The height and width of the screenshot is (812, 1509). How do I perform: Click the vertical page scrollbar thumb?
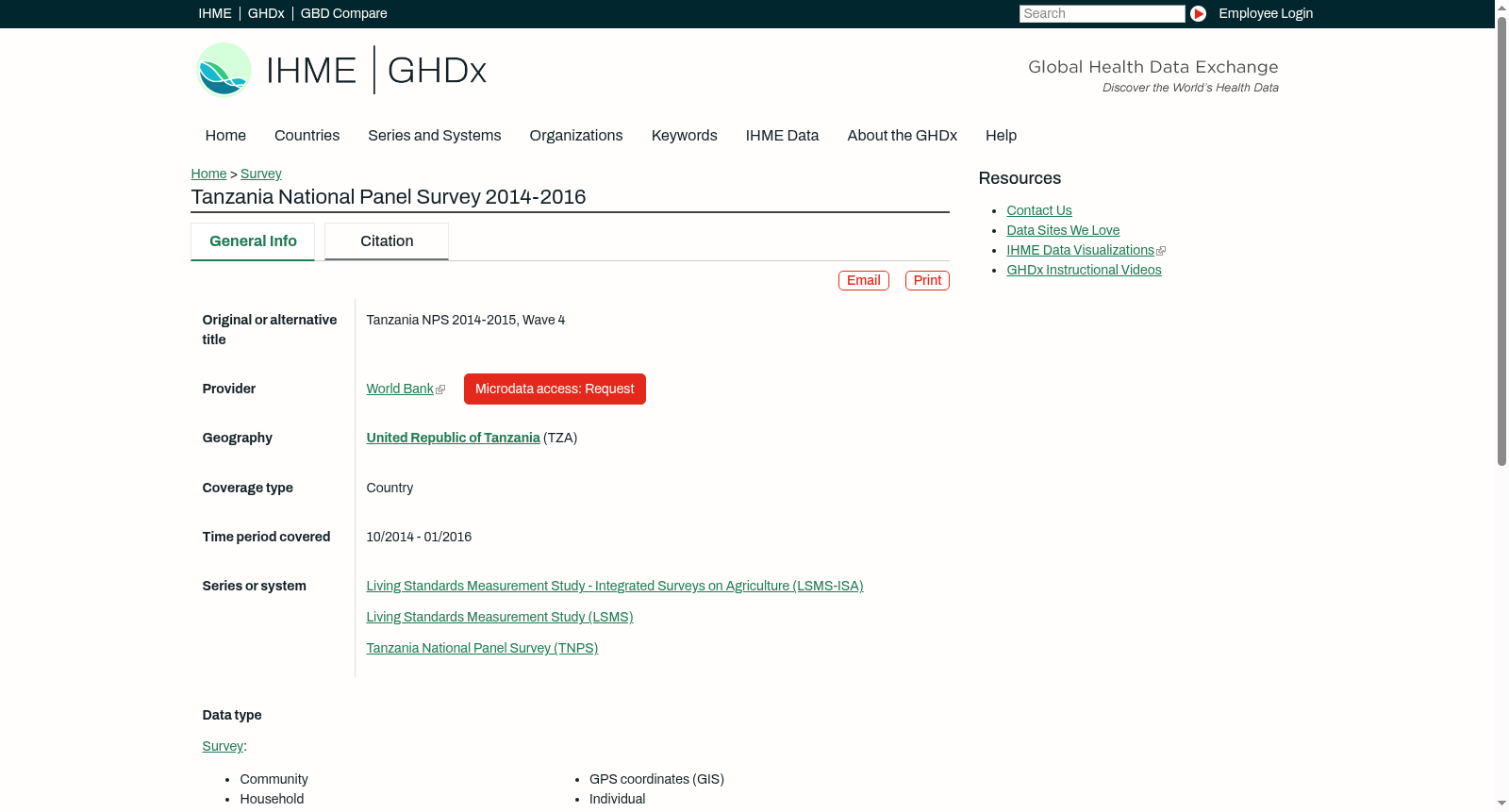pyautogui.click(x=1501, y=240)
